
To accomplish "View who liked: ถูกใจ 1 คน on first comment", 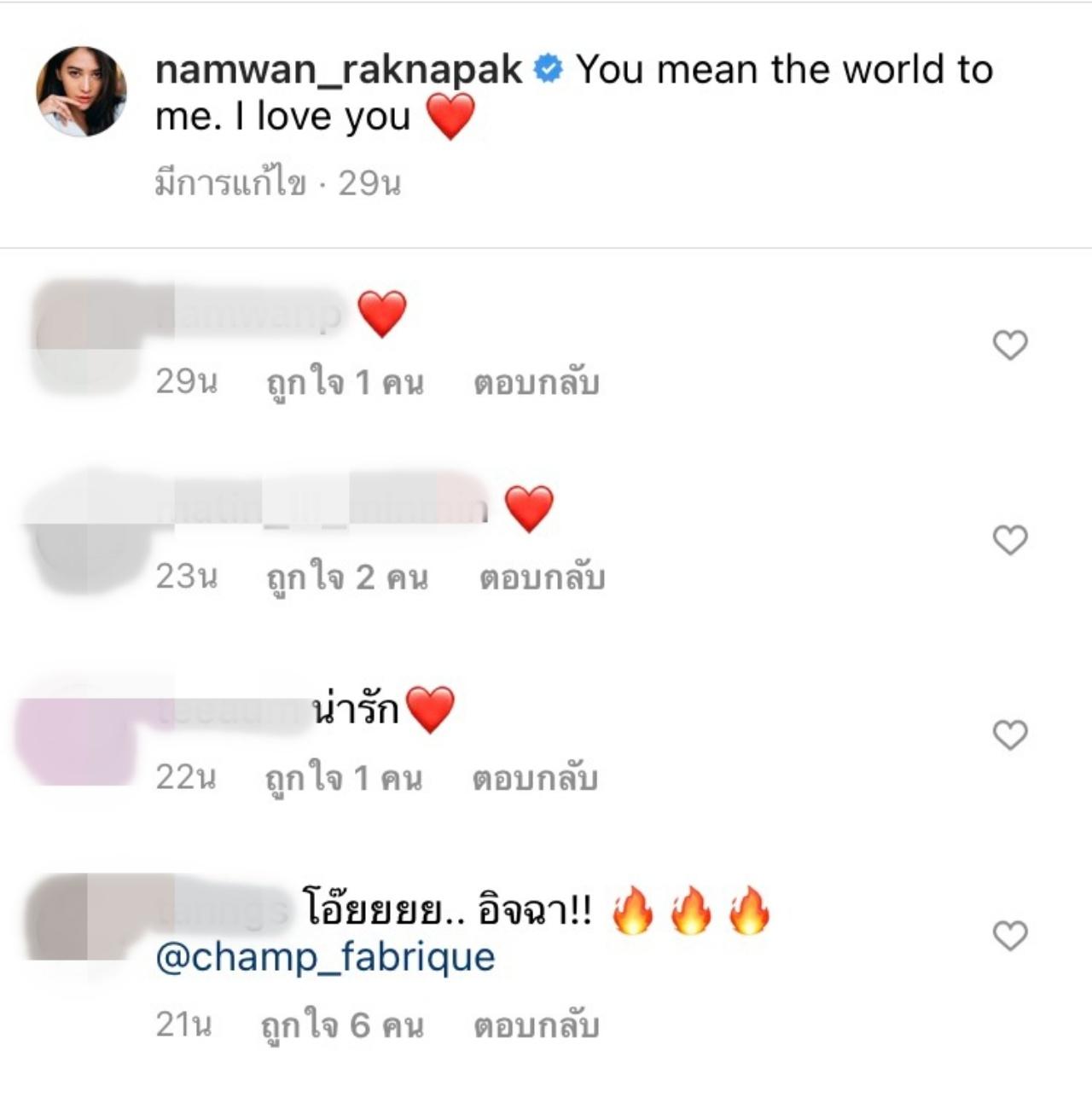I will point(345,383).
